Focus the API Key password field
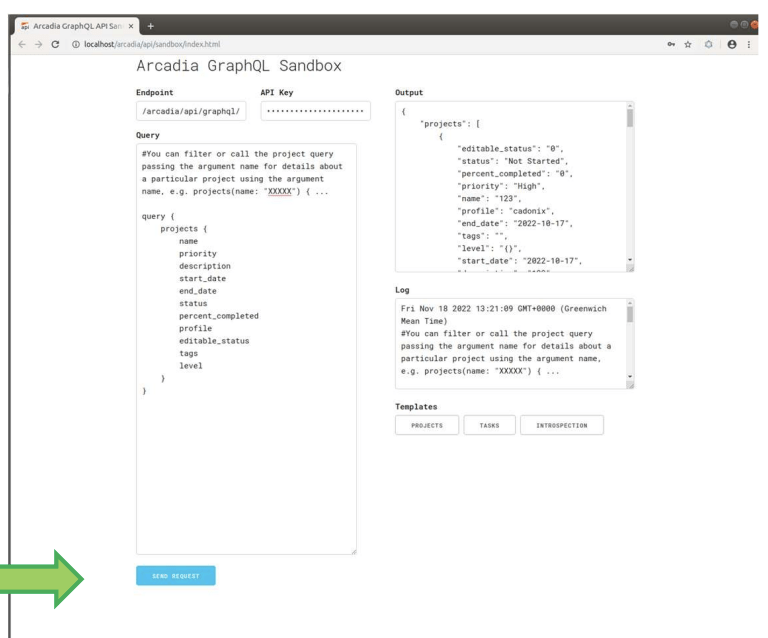768x638 pixels. (315, 111)
